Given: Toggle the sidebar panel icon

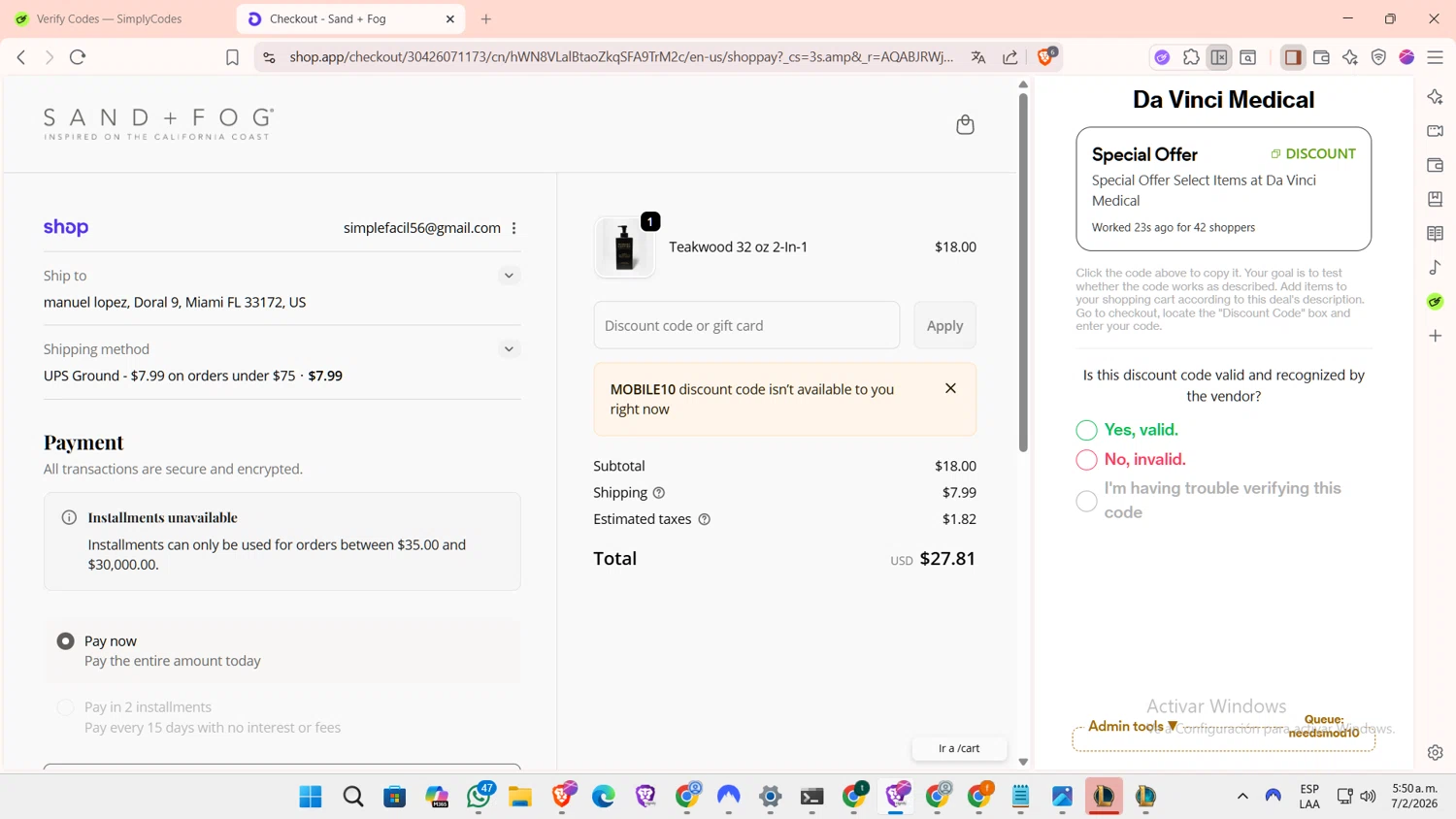Looking at the screenshot, I should [1293, 57].
